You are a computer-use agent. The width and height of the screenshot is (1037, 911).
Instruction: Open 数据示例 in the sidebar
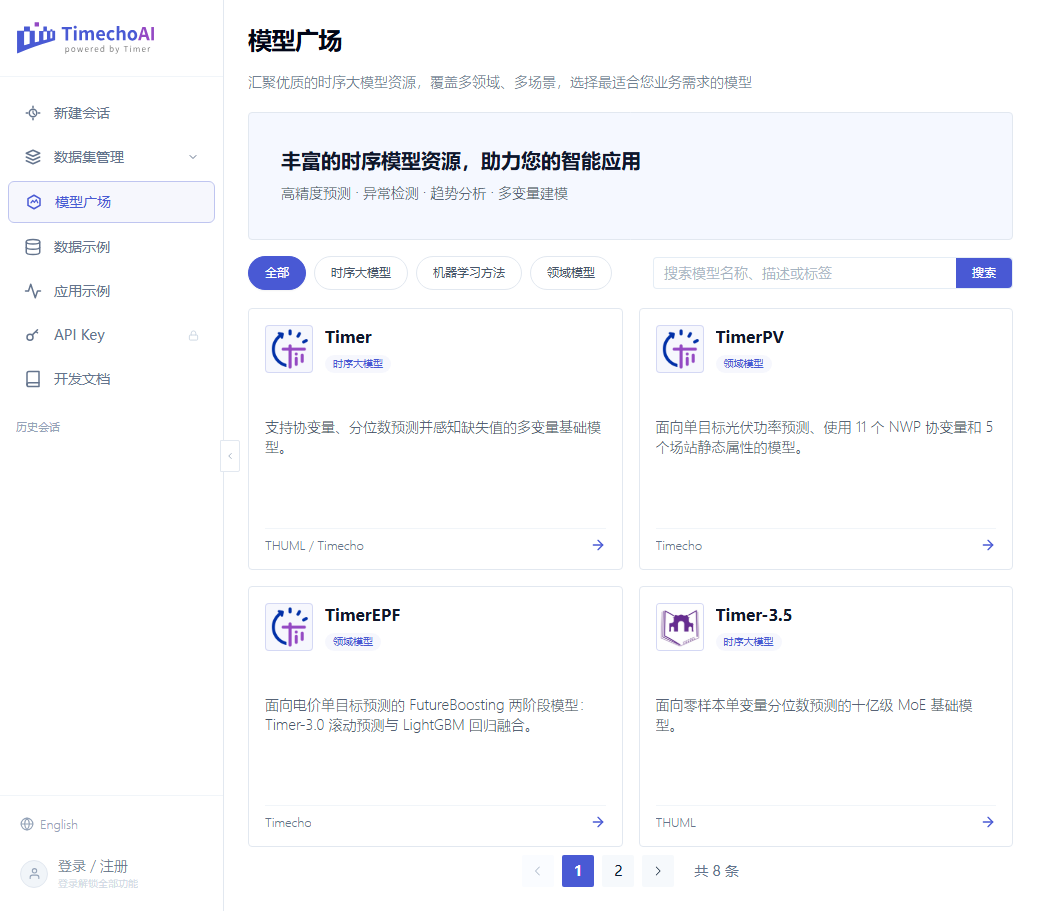click(111, 247)
